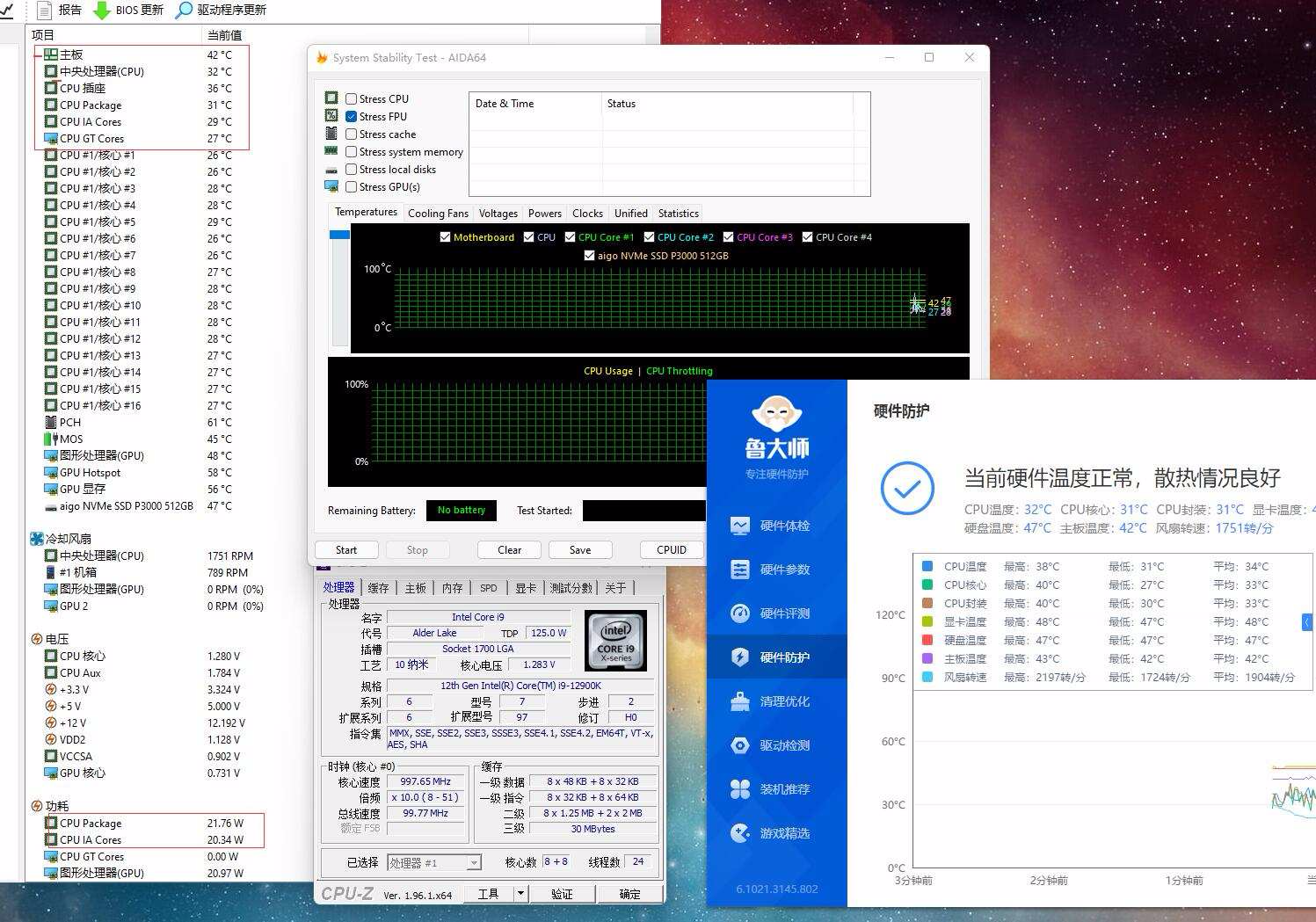
Task: Select the GPU Hotspot row
Action: click(139, 473)
